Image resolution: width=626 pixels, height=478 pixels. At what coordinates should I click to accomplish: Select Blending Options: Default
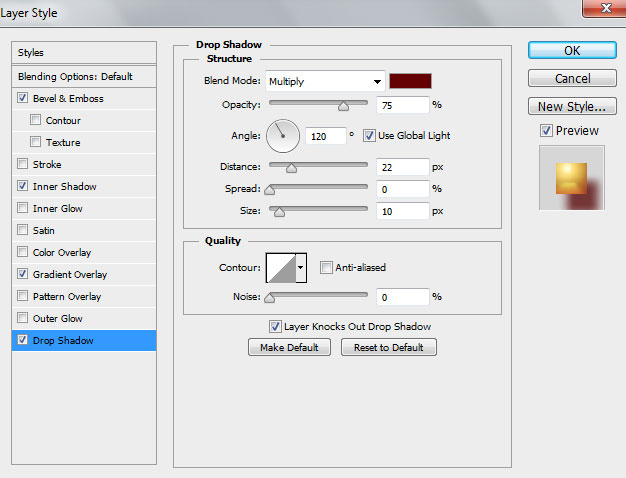pos(84,76)
